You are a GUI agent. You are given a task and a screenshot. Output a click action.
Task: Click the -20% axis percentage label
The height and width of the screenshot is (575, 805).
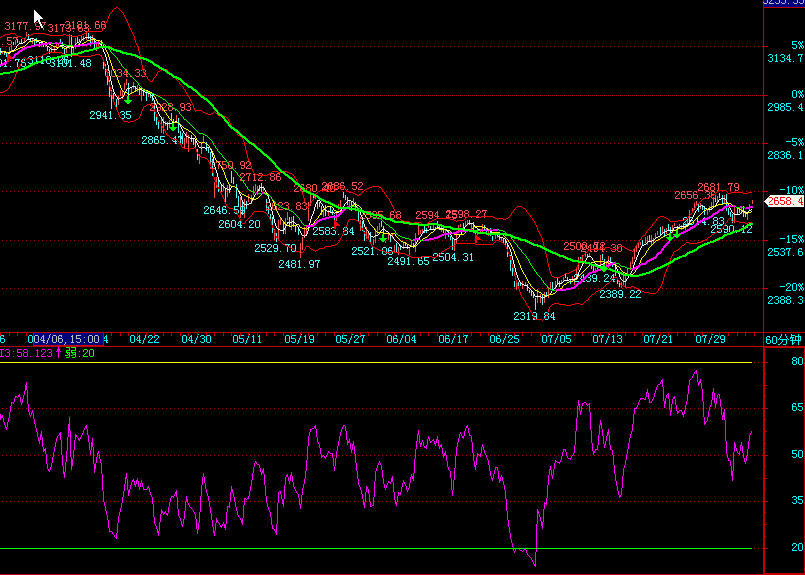coord(792,287)
